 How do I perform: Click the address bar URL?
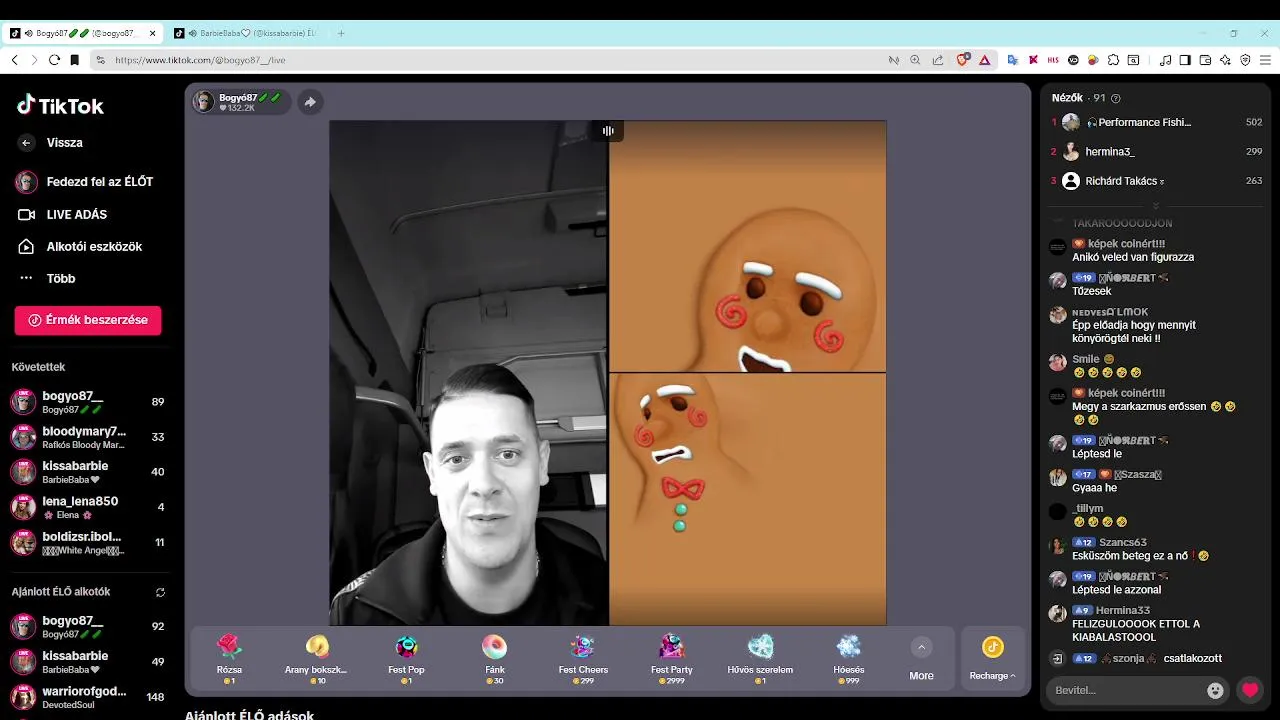pos(200,60)
